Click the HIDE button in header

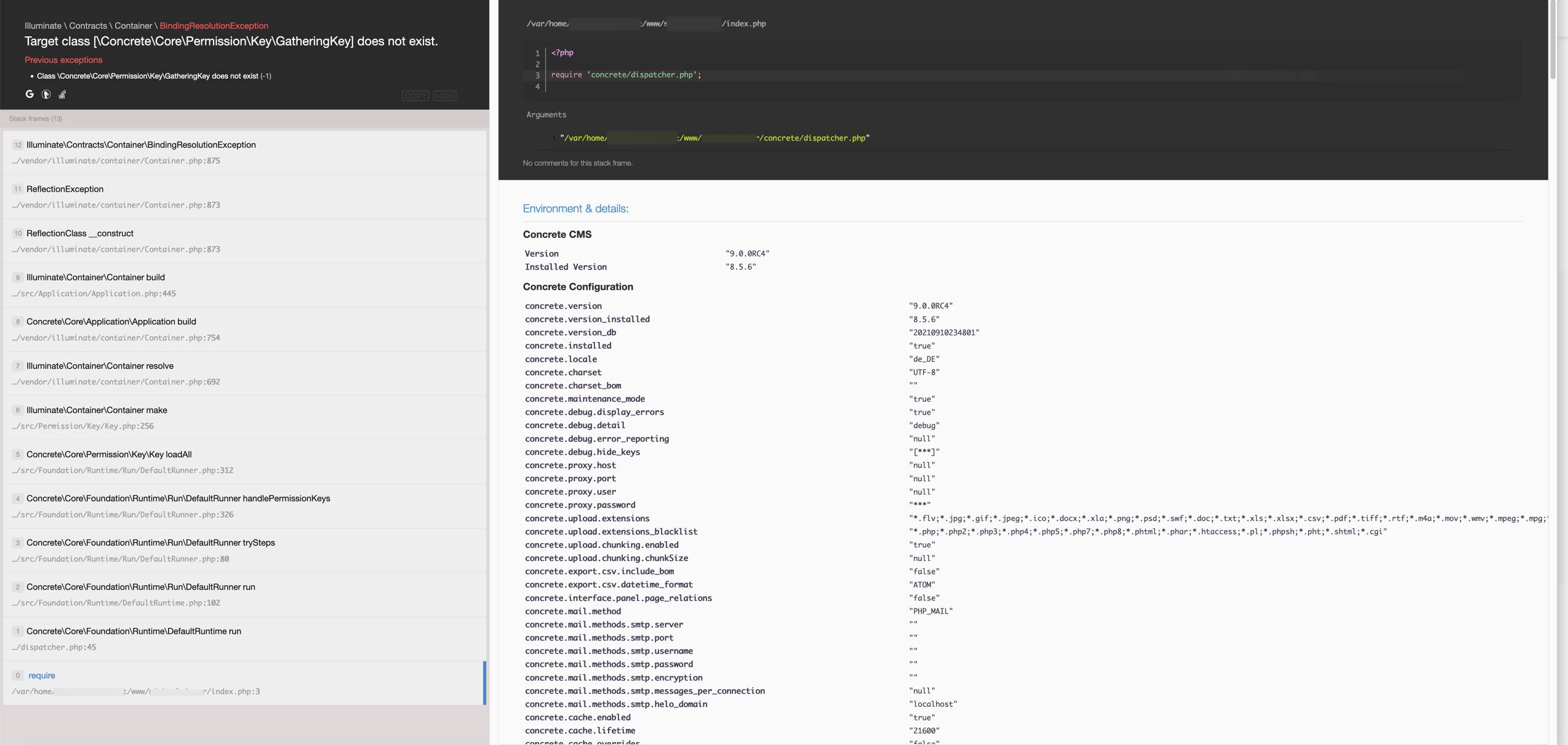pyautogui.click(x=444, y=96)
